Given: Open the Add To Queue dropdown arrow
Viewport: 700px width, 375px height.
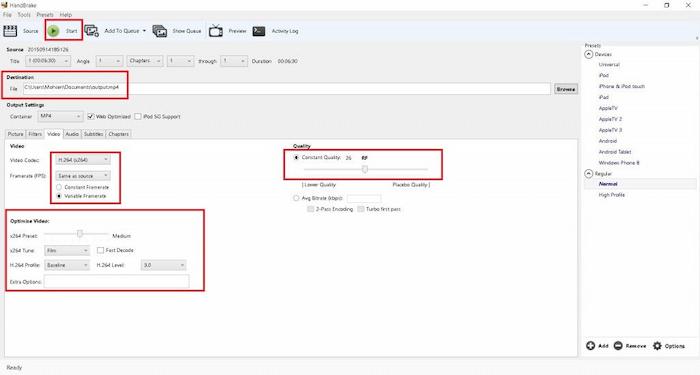Looking at the screenshot, I should (144, 31).
